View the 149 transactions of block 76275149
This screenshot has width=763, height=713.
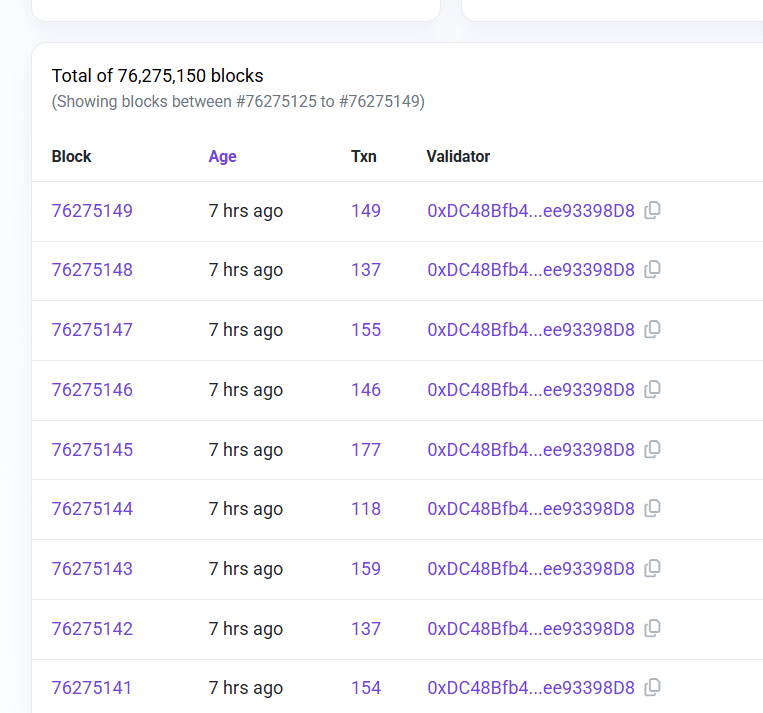click(365, 211)
